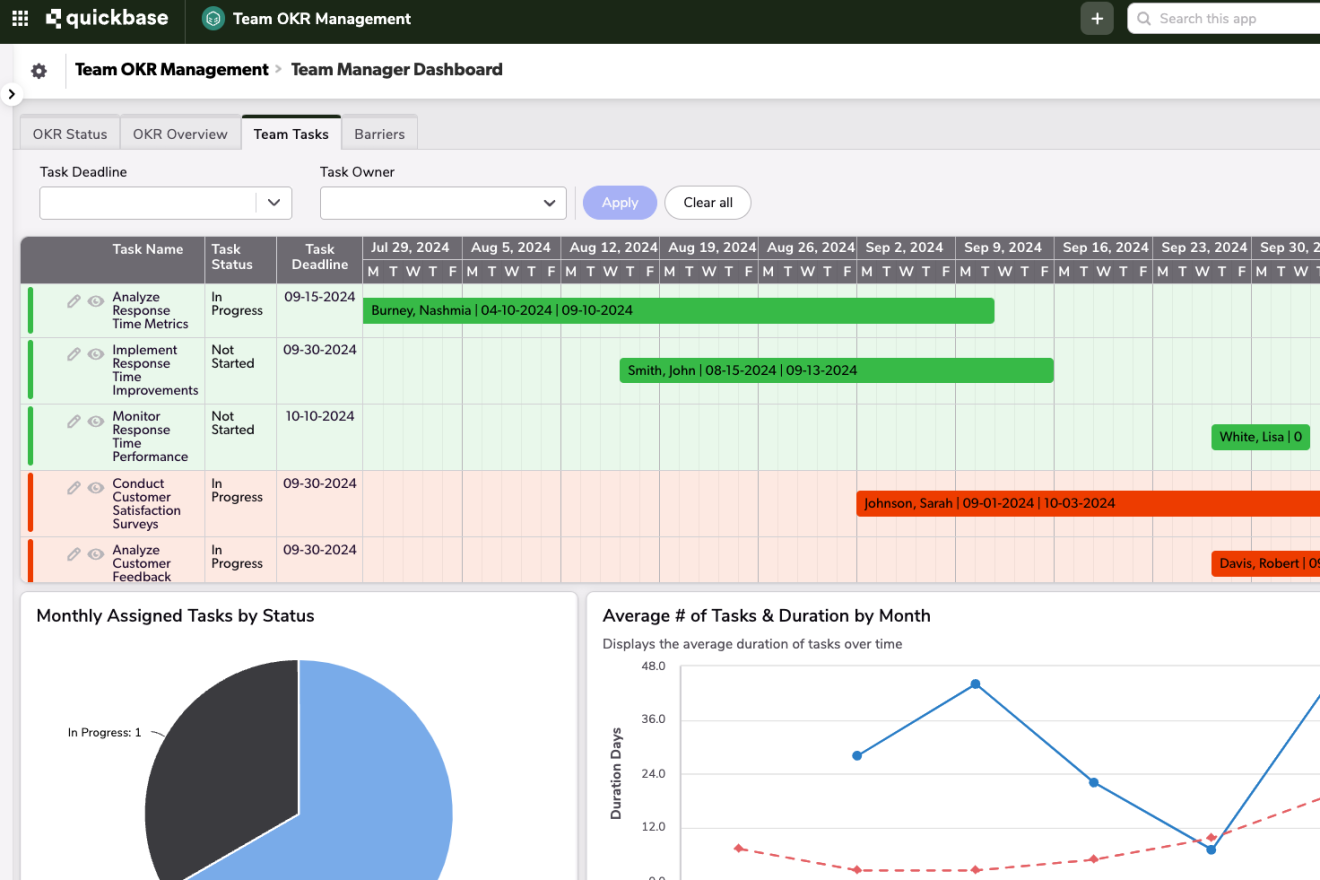
Task: Switch to the OKR Overview tab
Action: [180, 134]
